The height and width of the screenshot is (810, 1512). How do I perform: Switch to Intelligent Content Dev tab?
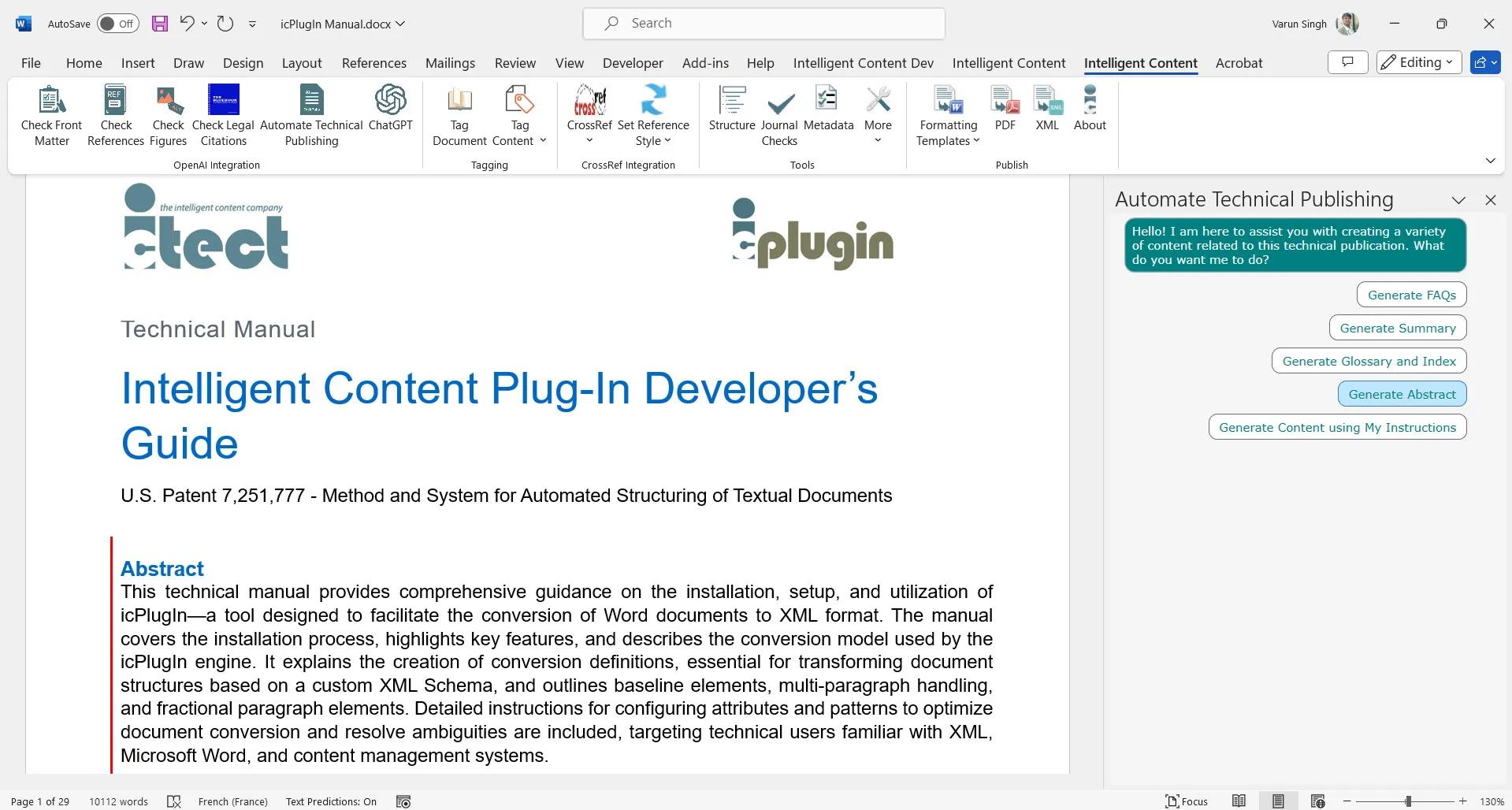click(x=863, y=63)
